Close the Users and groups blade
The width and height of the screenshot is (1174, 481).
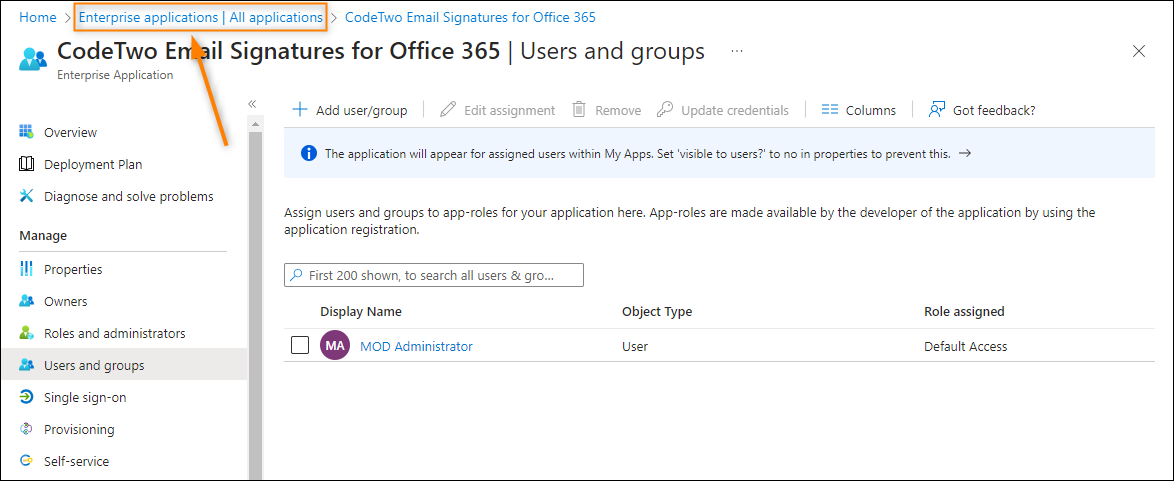[x=1139, y=51]
